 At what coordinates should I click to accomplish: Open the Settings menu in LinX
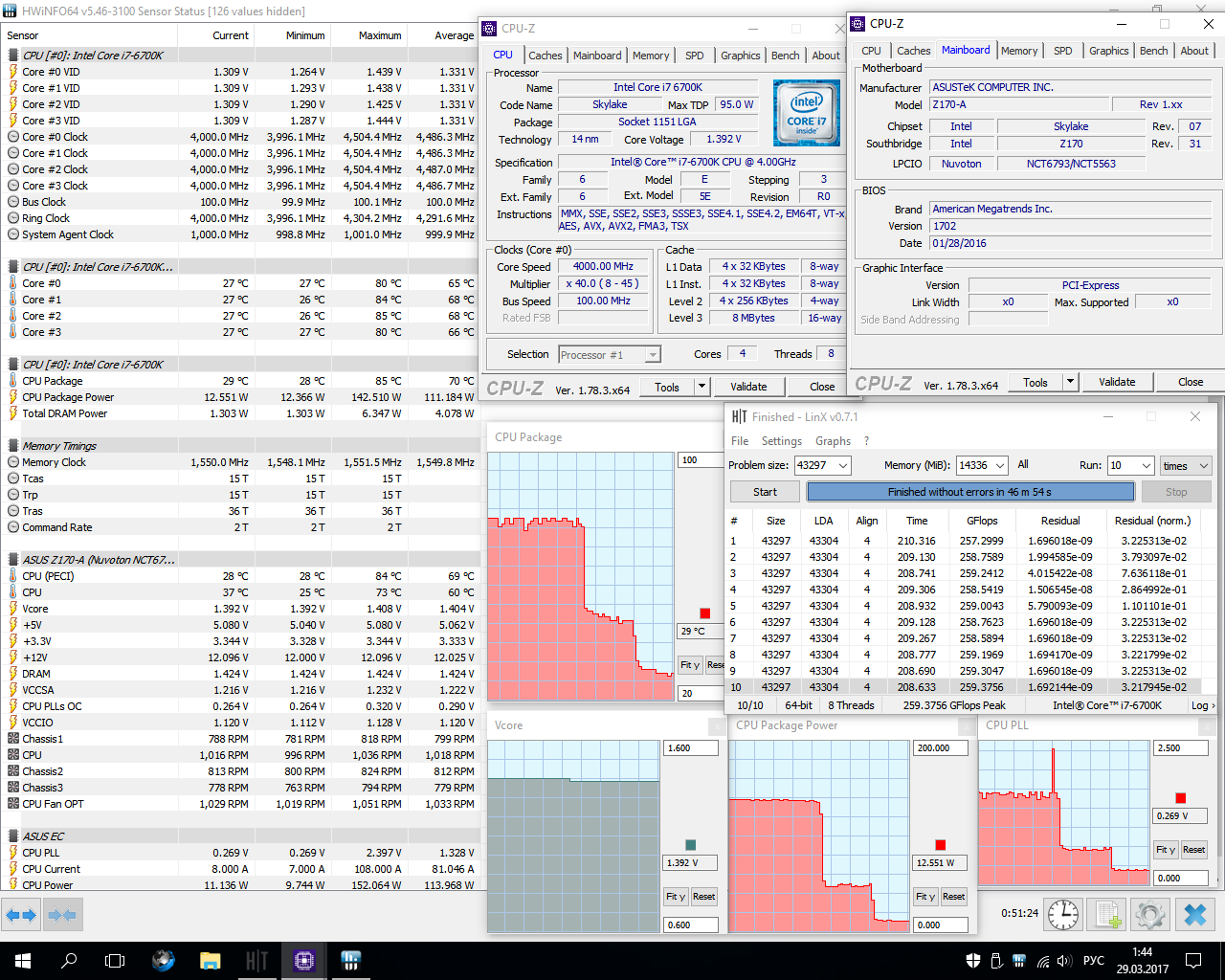tap(781, 441)
